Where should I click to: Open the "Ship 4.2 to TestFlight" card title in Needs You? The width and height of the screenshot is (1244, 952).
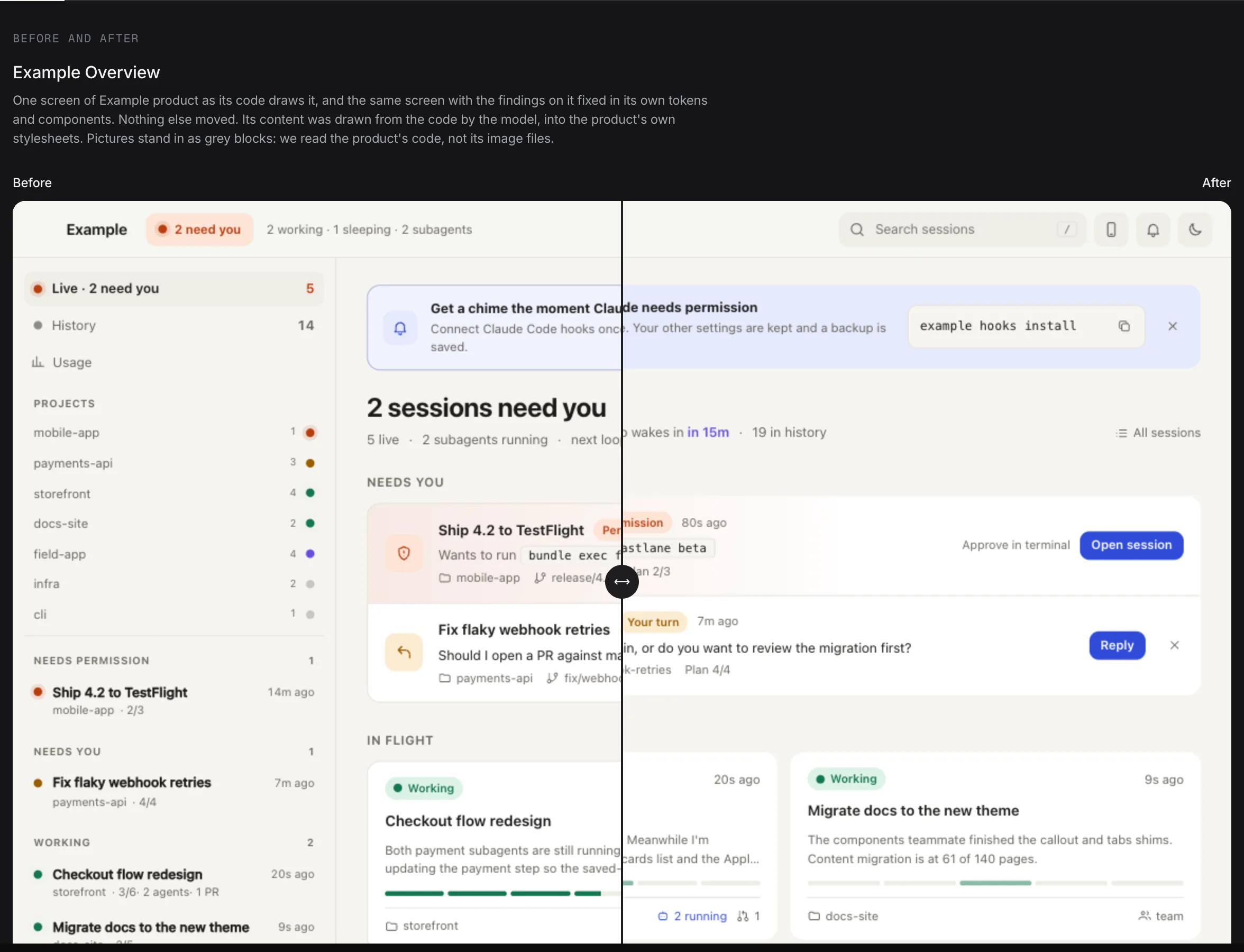tap(510, 530)
